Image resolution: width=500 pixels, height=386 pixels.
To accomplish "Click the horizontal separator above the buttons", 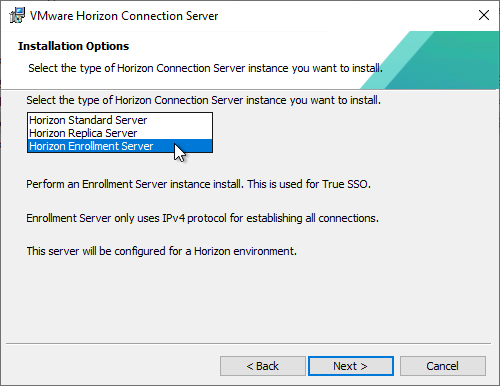I will (248, 343).
